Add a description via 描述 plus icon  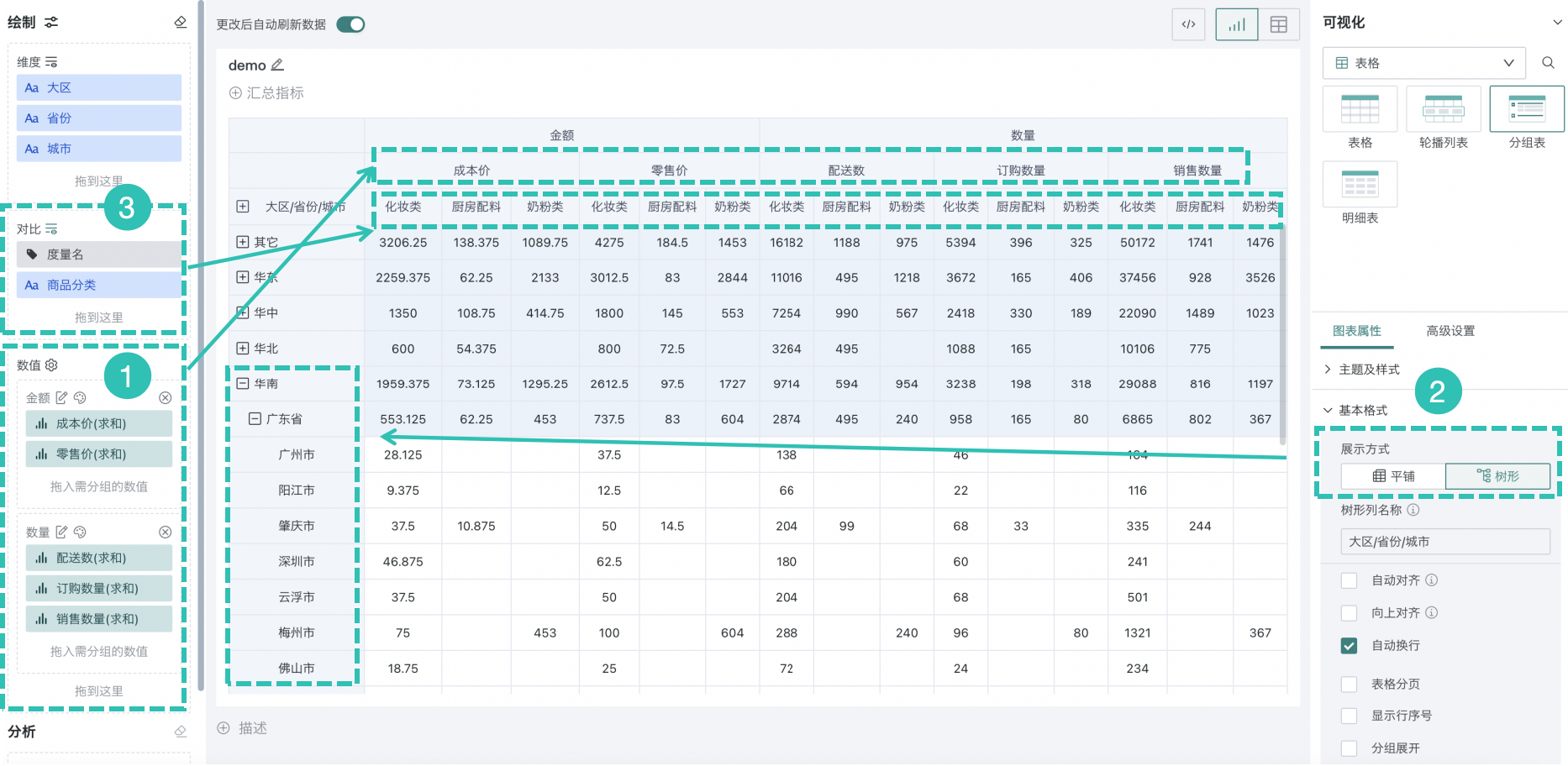click(x=224, y=728)
